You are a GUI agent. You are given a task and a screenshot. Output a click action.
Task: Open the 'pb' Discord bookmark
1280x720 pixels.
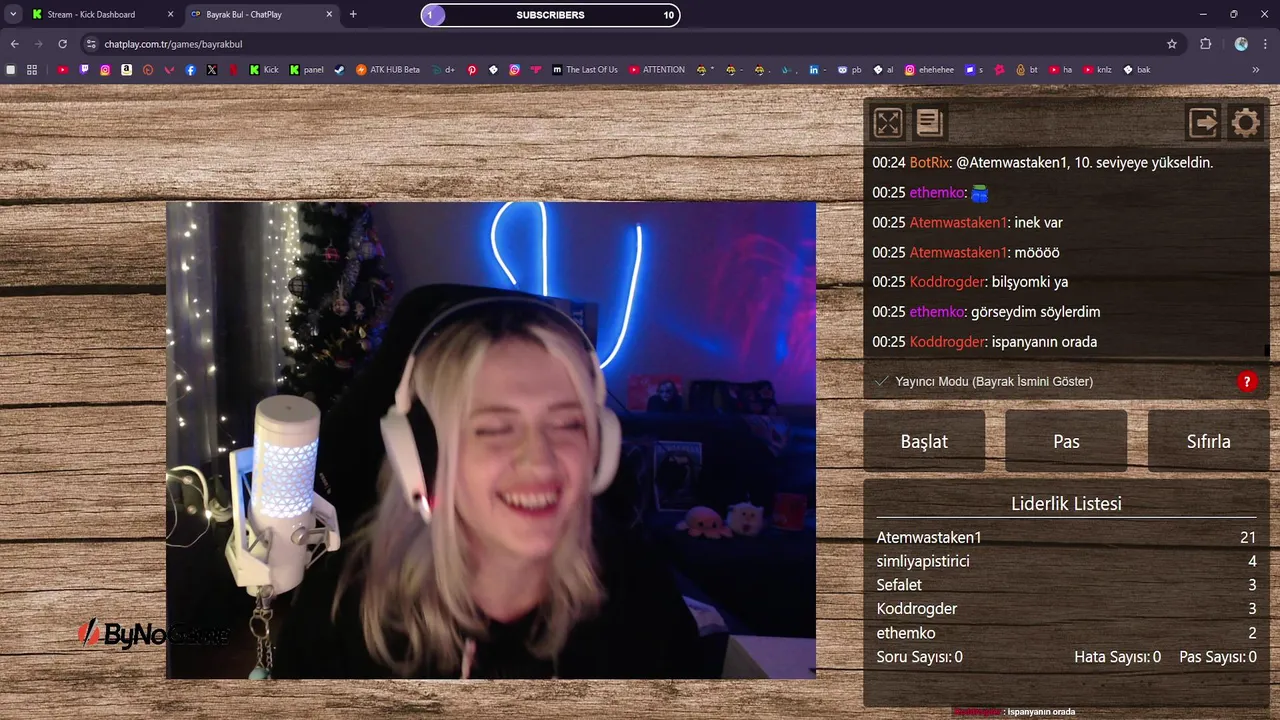(849, 70)
